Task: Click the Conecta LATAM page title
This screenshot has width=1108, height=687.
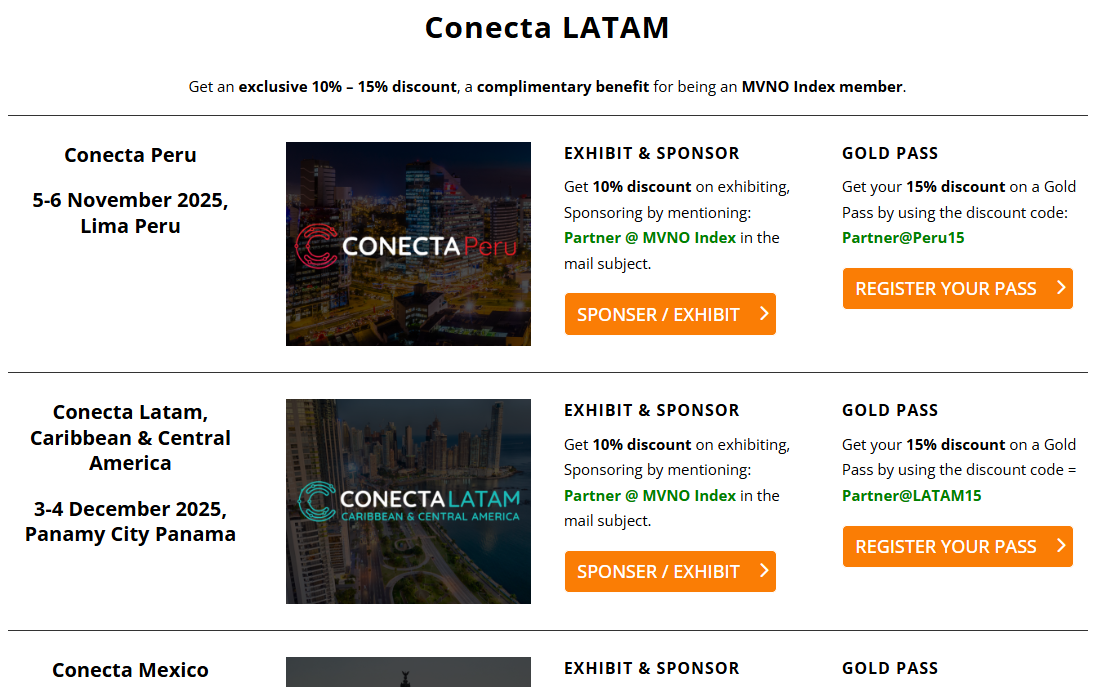Action: click(x=547, y=28)
